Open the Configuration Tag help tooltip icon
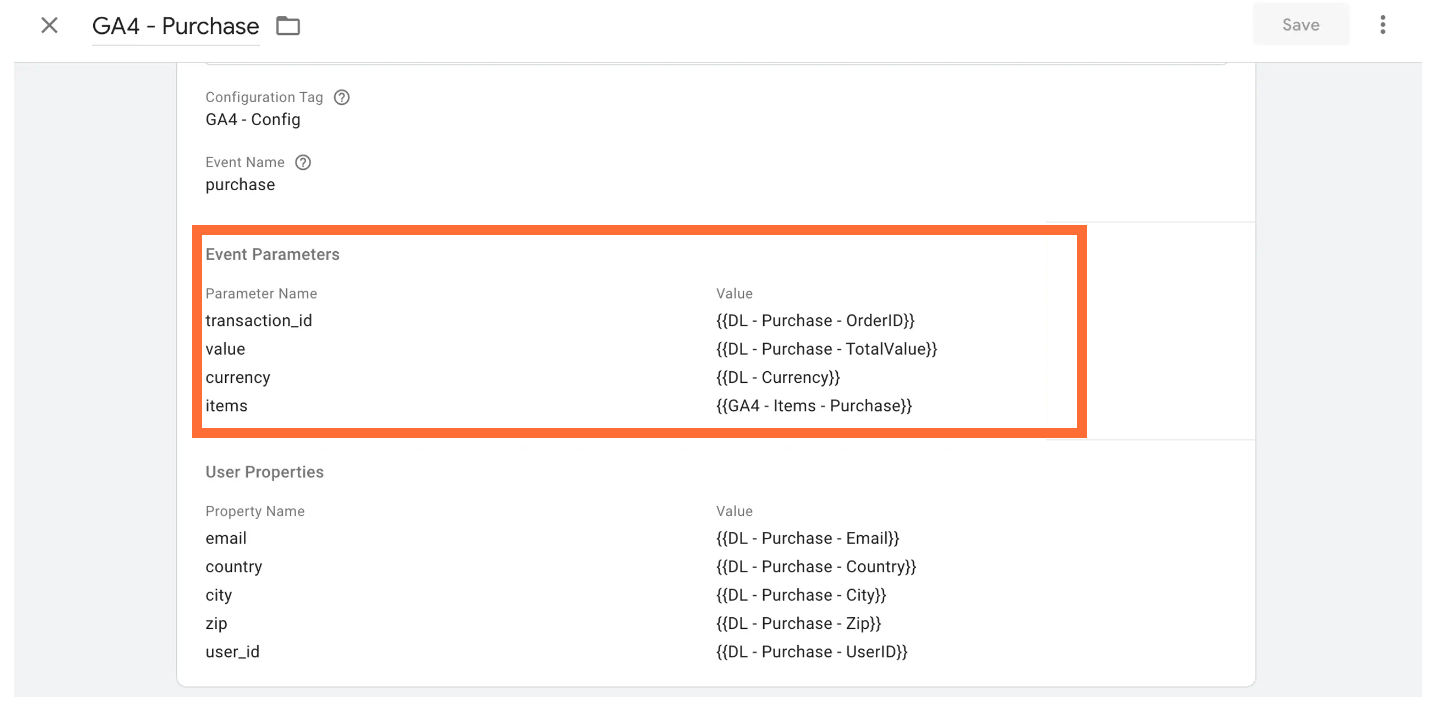 point(341,97)
